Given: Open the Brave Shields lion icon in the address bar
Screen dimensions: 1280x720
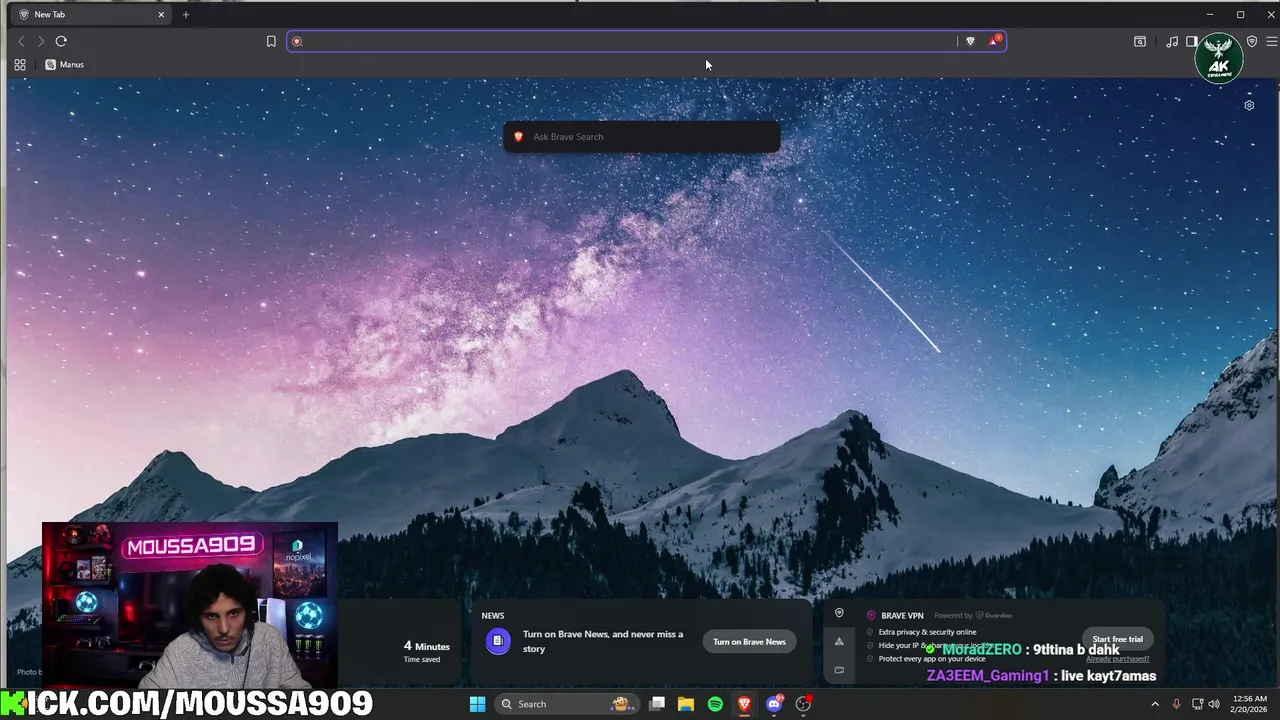Looking at the screenshot, I should (x=970, y=41).
